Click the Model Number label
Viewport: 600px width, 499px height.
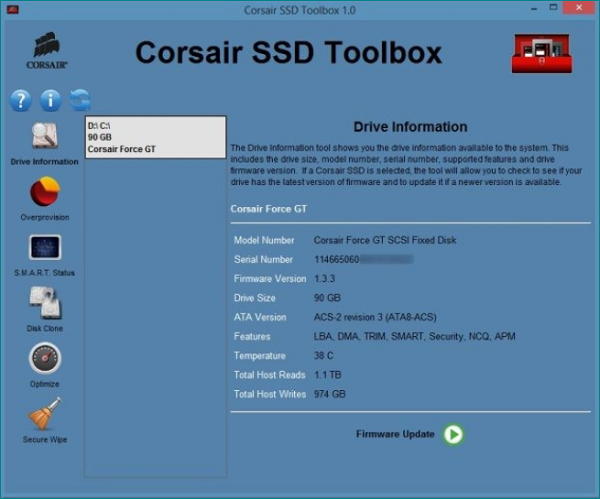tap(264, 240)
